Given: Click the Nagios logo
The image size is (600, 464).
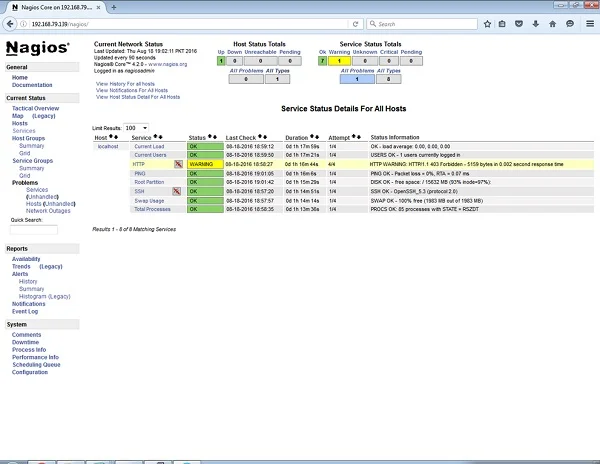Looking at the screenshot, I should point(38,48).
